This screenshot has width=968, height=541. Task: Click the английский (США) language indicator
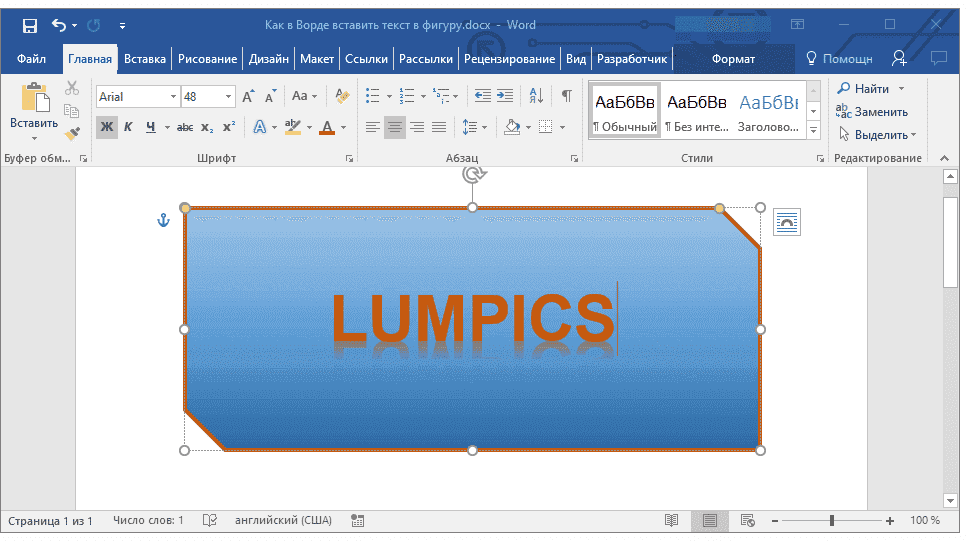pos(283,520)
